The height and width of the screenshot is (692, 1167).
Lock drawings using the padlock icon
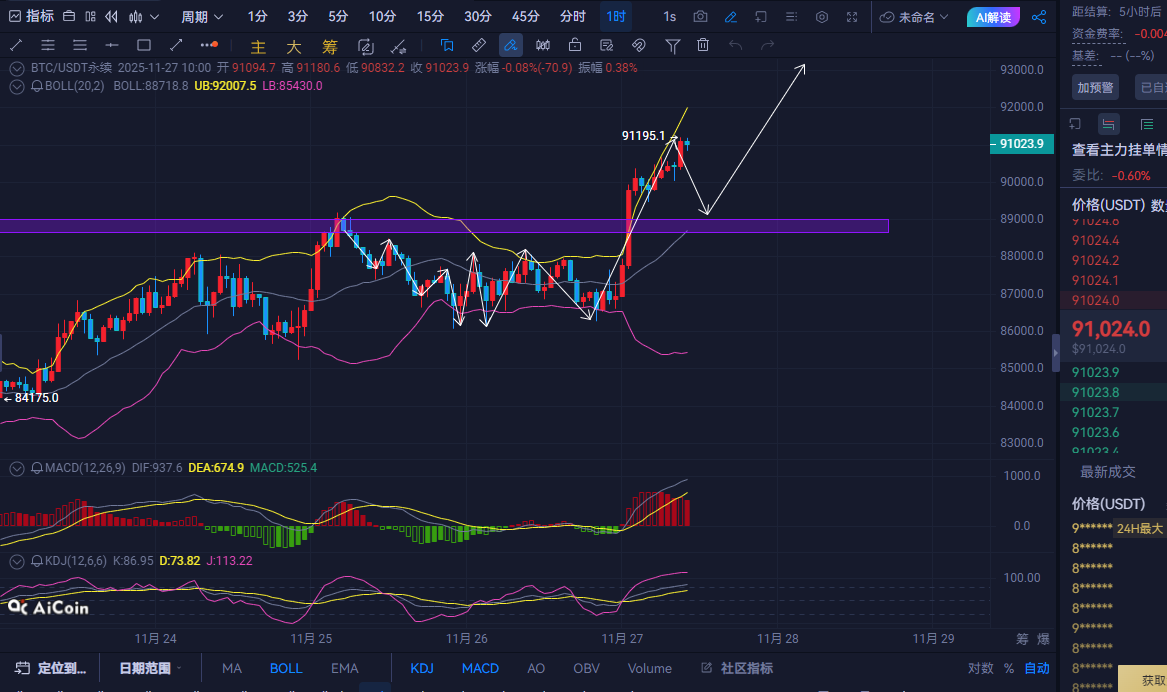(x=575, y=45)
